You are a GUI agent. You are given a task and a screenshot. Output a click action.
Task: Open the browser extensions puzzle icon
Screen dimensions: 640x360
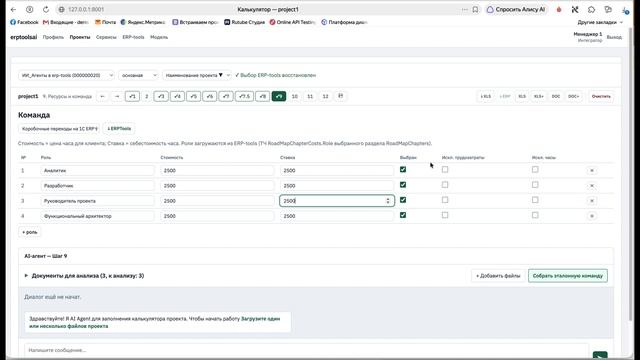[591, 9]
